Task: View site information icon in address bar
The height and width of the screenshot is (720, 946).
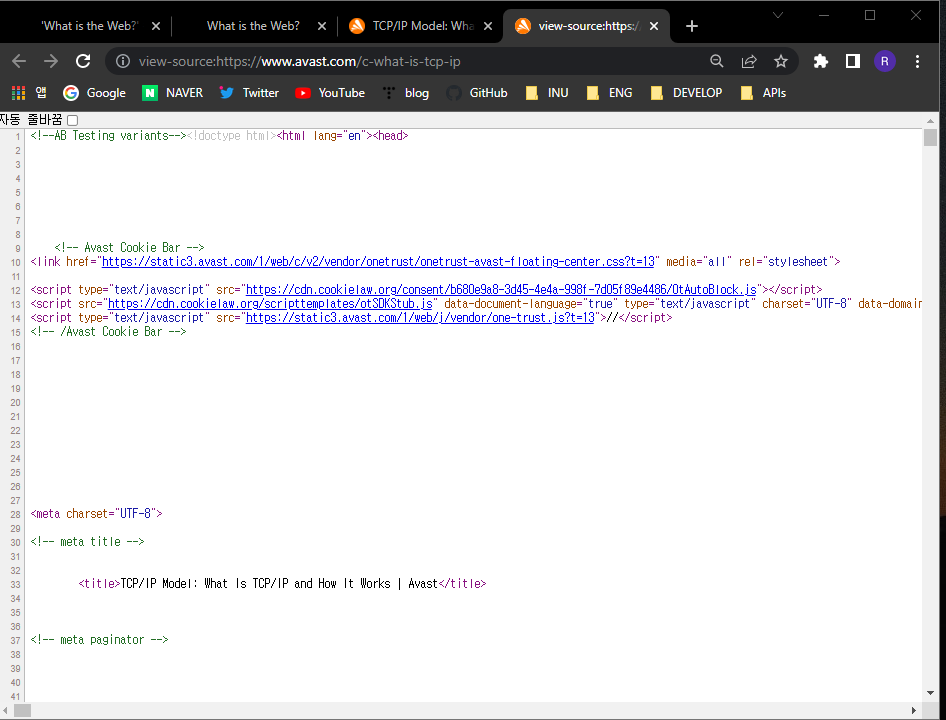Action: pyautogui.click(x=123, y=61)
